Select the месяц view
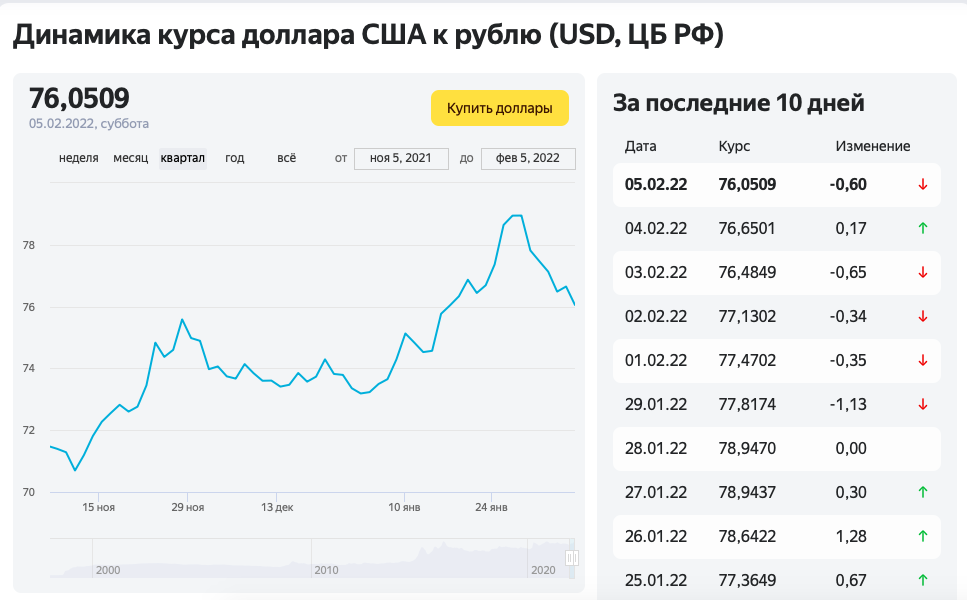Screen dimensions: 967x600 click(130, 158)
